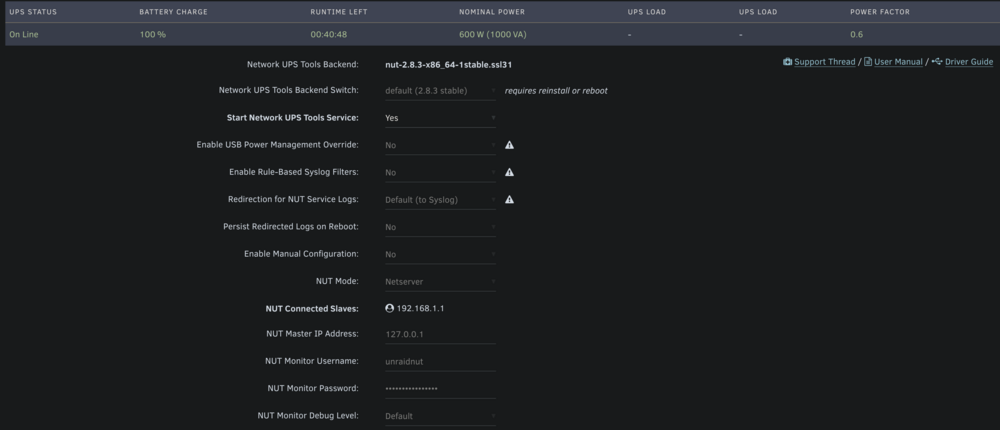Click the connected slave address 192.168.1.1
The width and height of the screenshot is (1000, 430).
[420, 308]
